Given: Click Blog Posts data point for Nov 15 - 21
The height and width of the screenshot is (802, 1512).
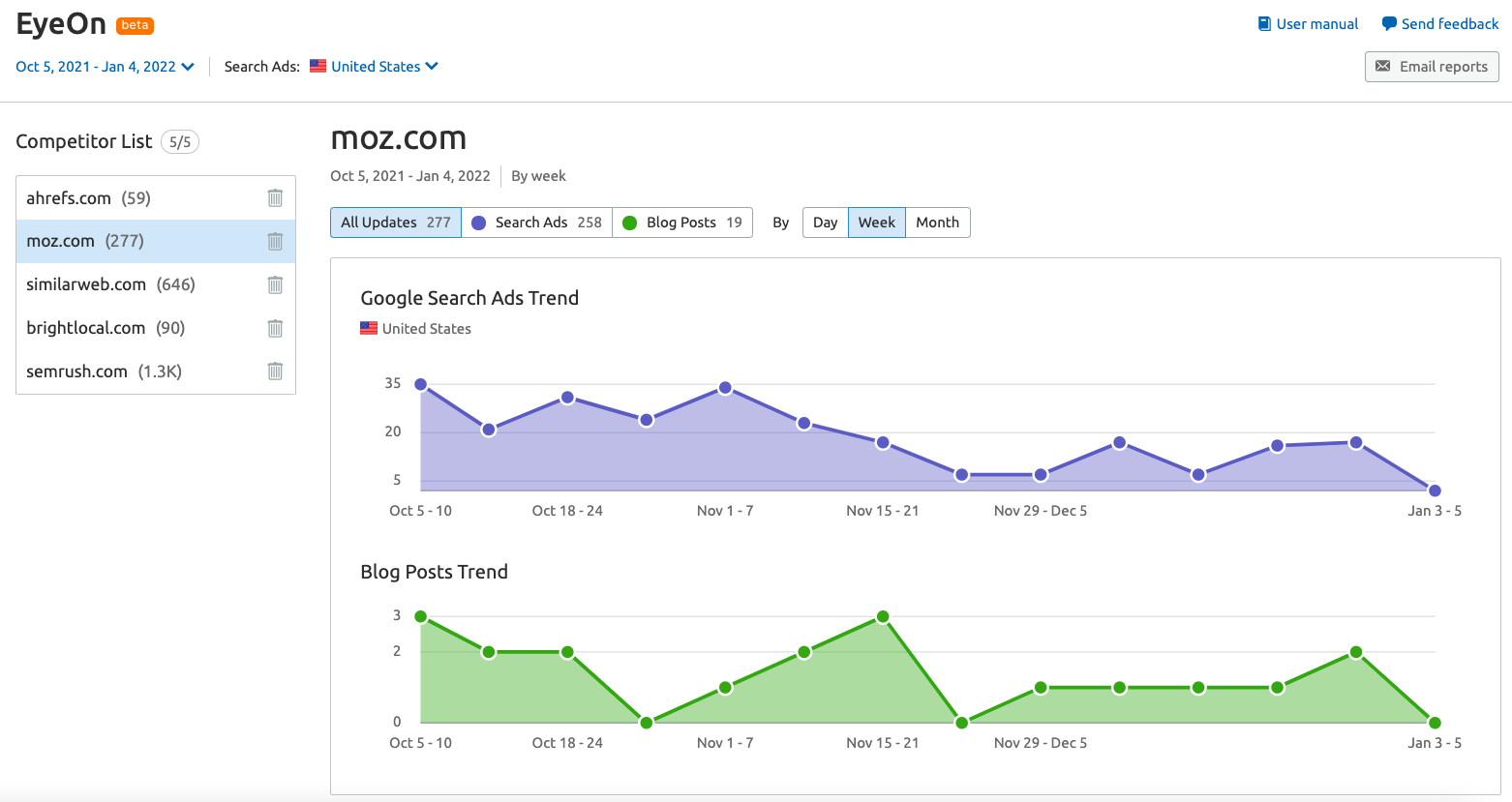Looking at the screenshot, I should (x=883, y=616).
